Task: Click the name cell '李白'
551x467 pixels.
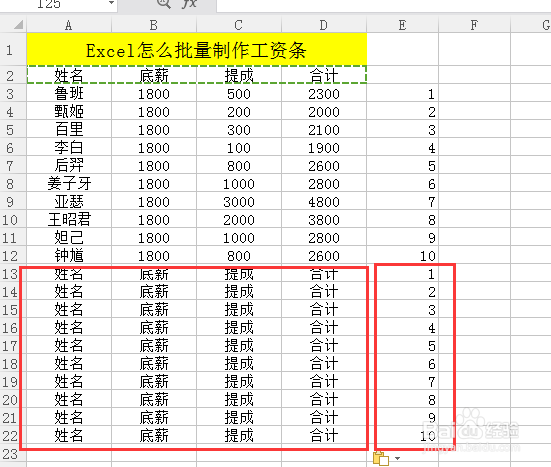Action: (69, 148)
